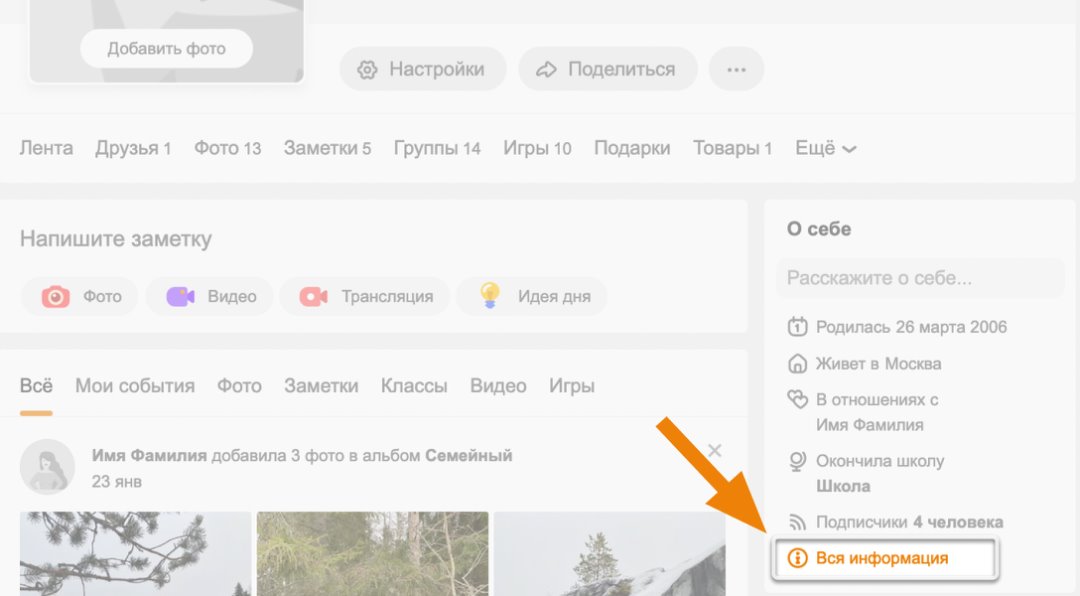Viewport: 1080px width, 596px height.
Task: Filter feed by Мои события
Action: point(135,386)
